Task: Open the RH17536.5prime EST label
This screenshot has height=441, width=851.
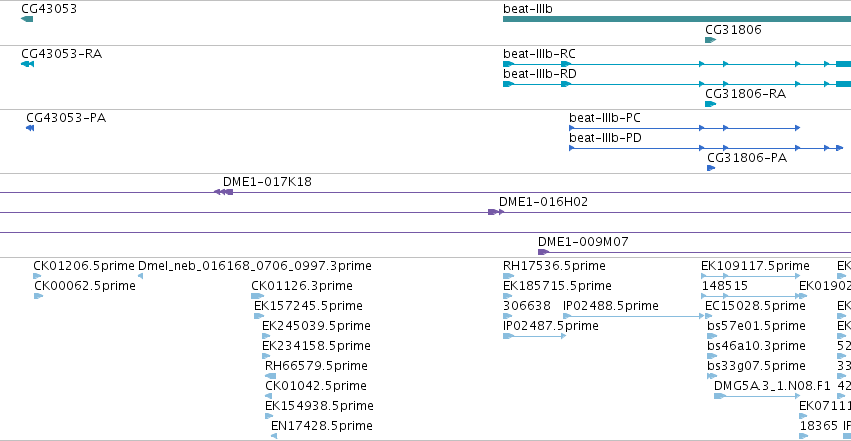Action: pyautogui.click(x=554, y=266)
